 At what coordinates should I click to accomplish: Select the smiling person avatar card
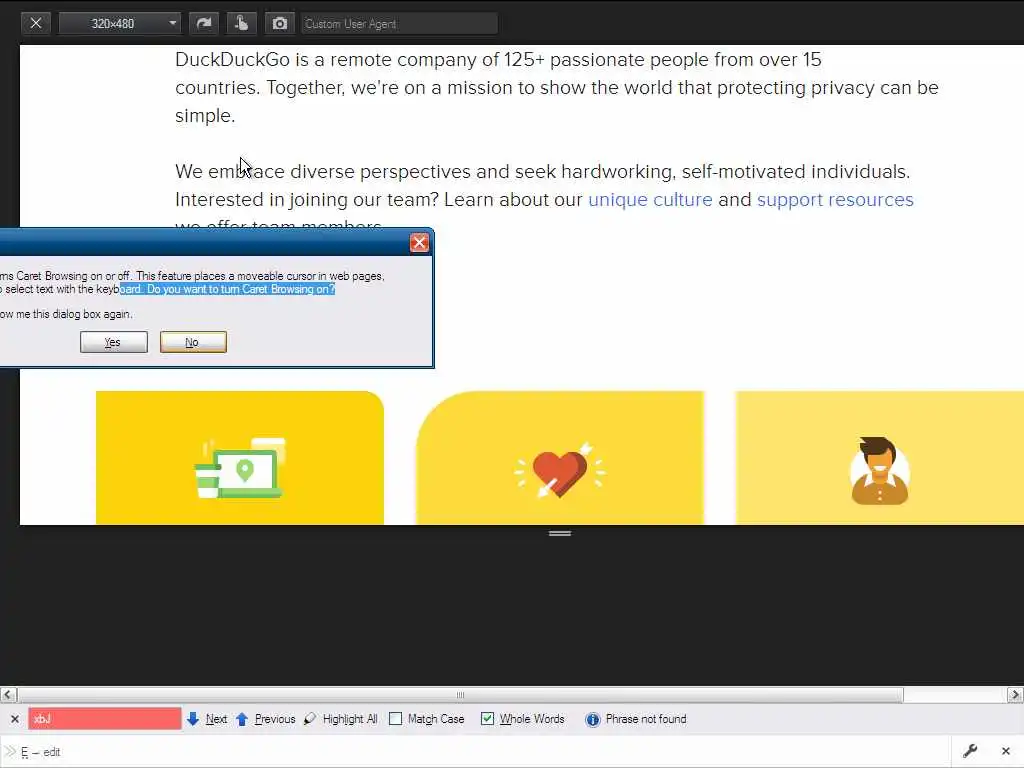point(880,458)
